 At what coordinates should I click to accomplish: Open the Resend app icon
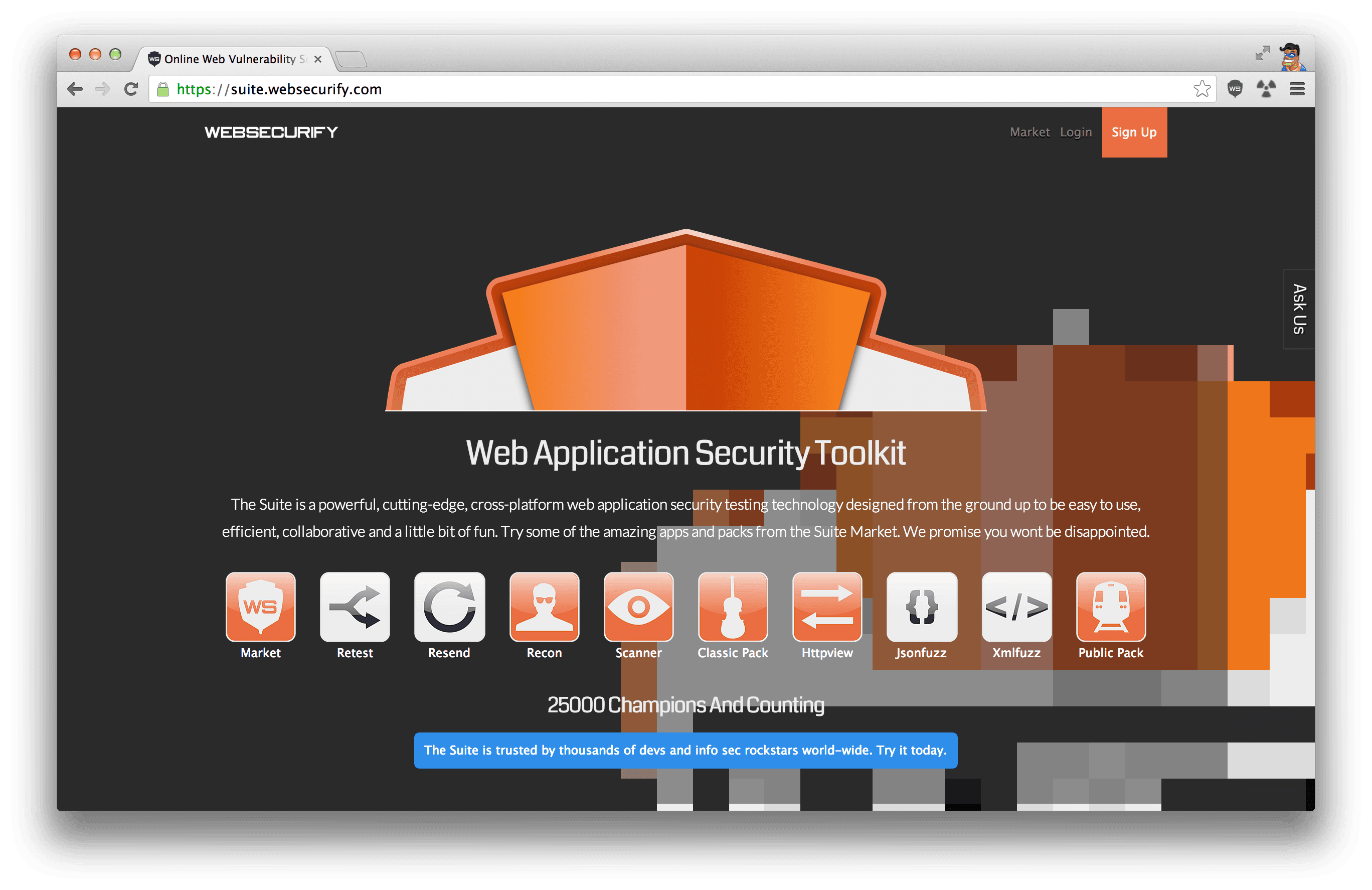click(x=449, y=606)
